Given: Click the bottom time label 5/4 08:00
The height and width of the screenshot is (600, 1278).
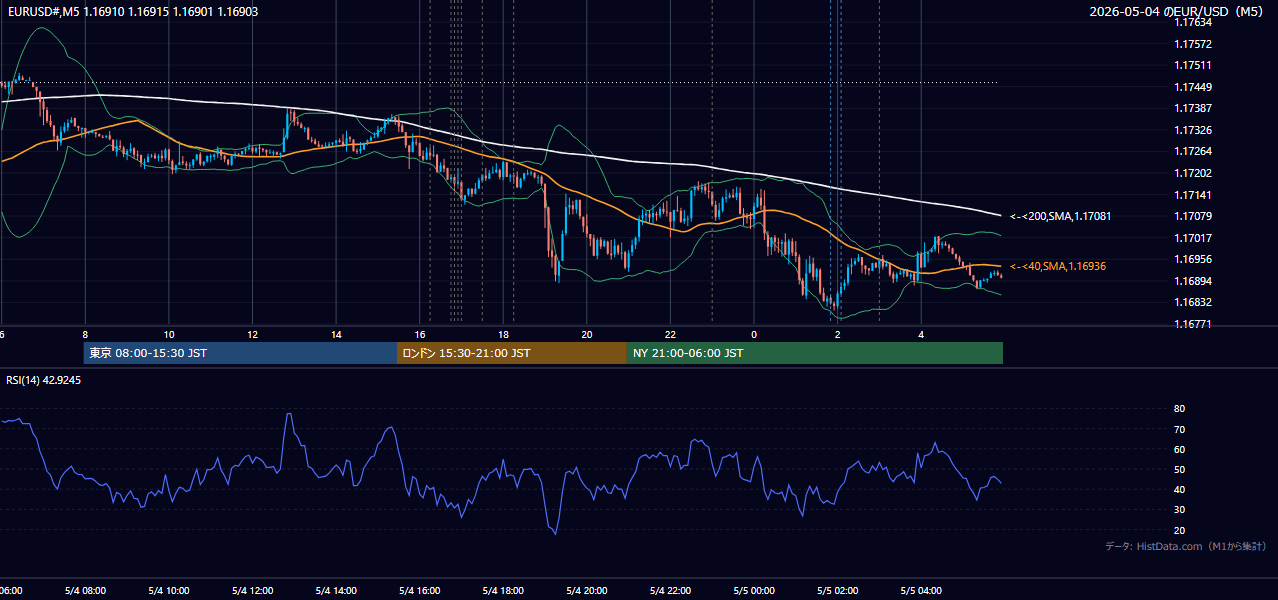Looking at the screenshot, I should [x=84, y=591].
